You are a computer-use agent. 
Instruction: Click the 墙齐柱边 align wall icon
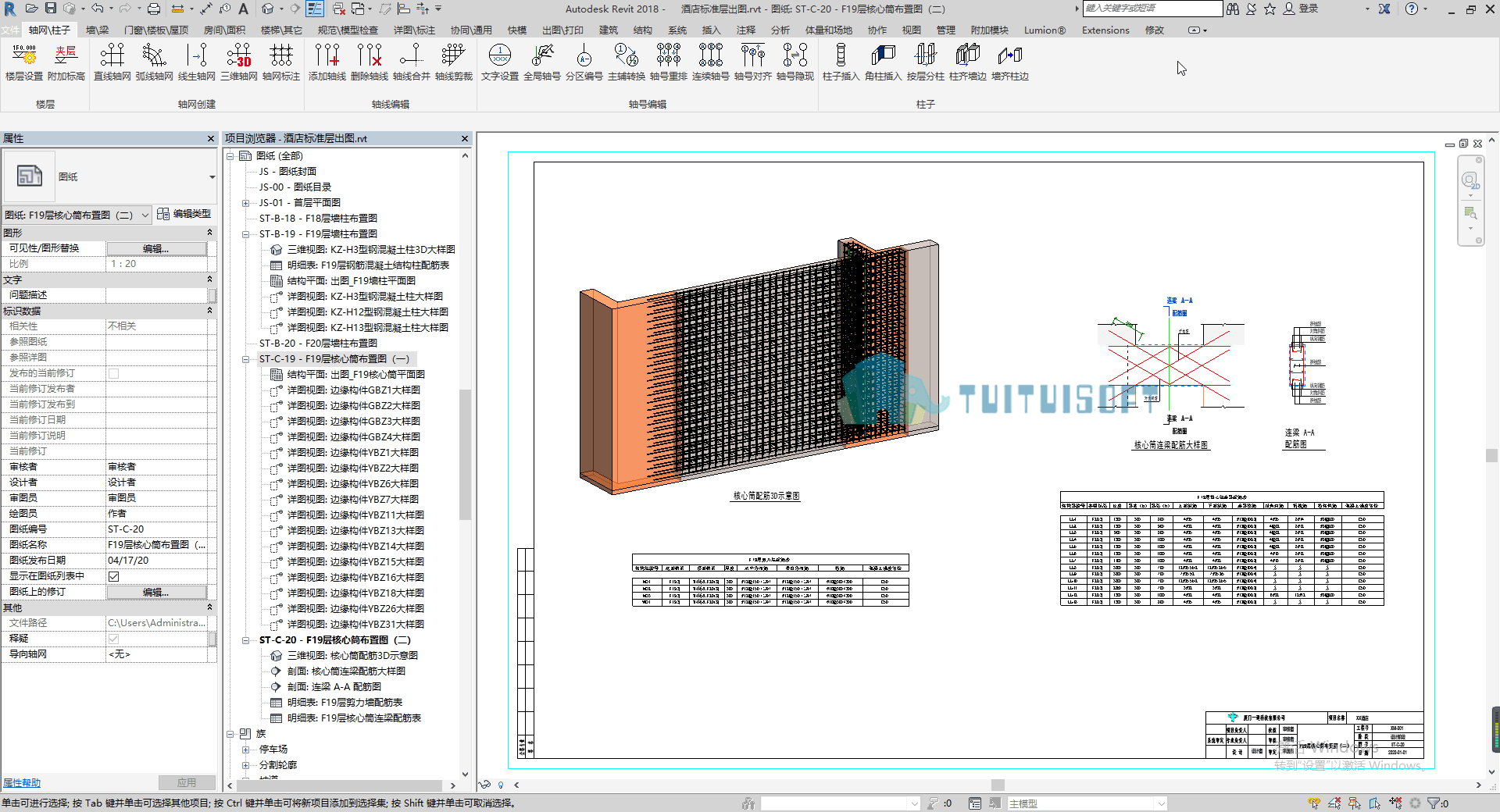[1009, 62]
